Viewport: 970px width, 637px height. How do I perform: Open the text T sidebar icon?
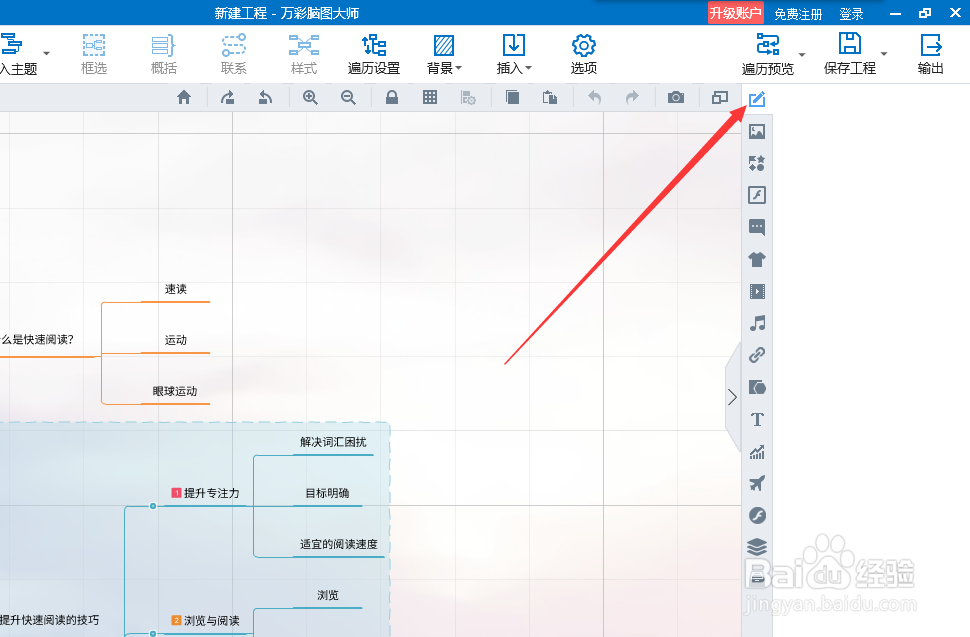tap(757, 419)
